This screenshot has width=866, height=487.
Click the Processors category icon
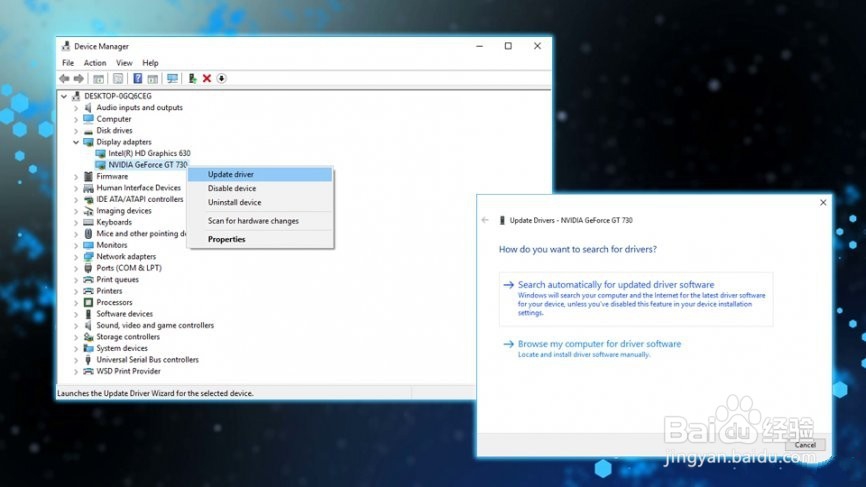(88, 303)
